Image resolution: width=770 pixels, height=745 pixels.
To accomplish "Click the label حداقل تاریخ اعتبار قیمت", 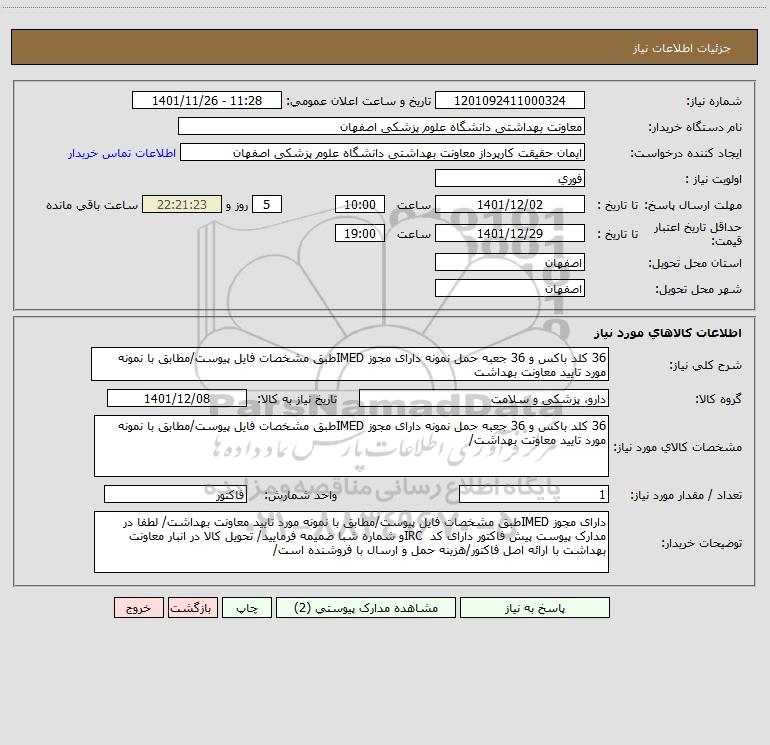I will [698, 234].
